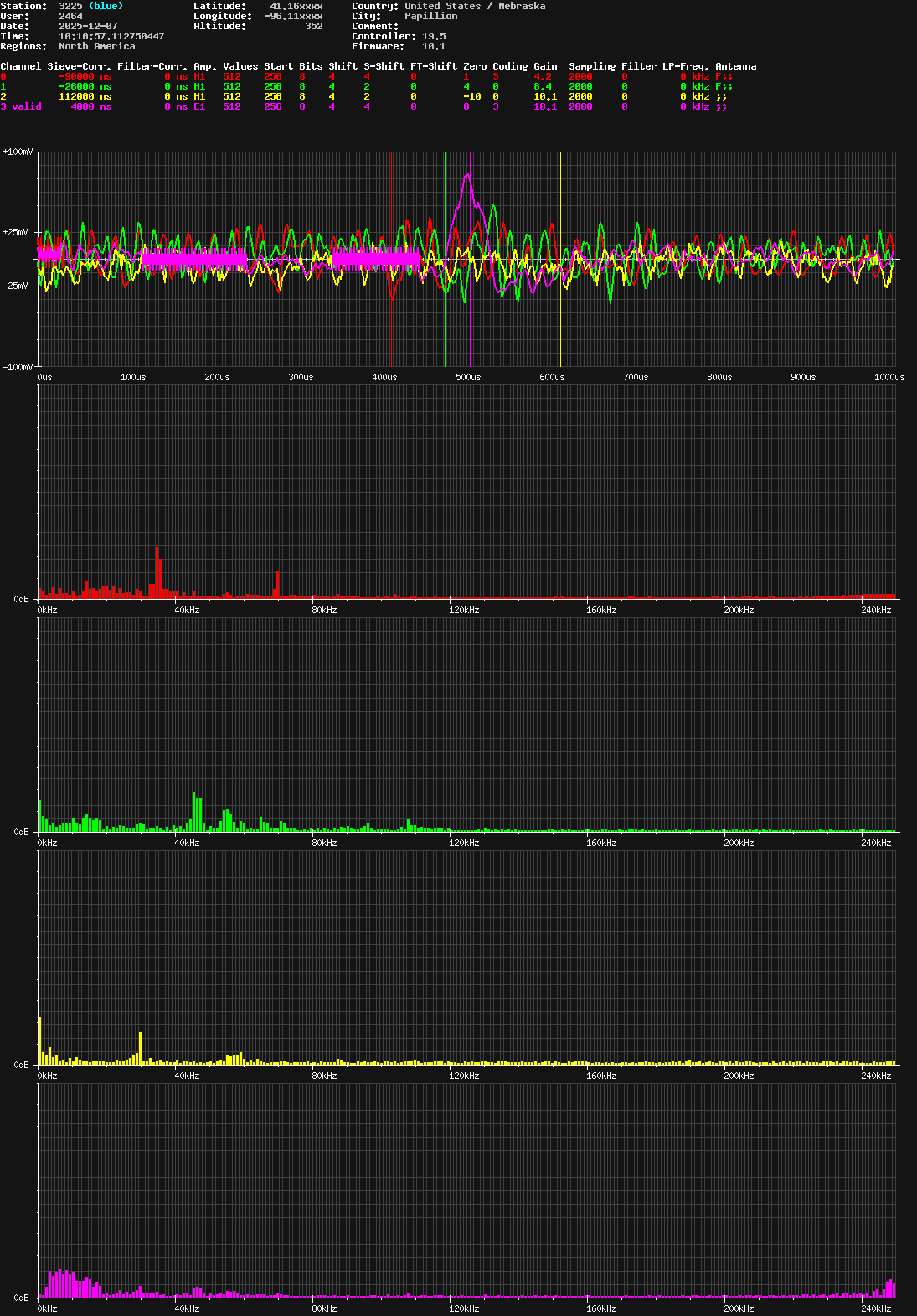Image resolution: width=917 pixels, height=1316 pixels.
Task: Select the station number "3225"
Action: (x=70, y=6)
